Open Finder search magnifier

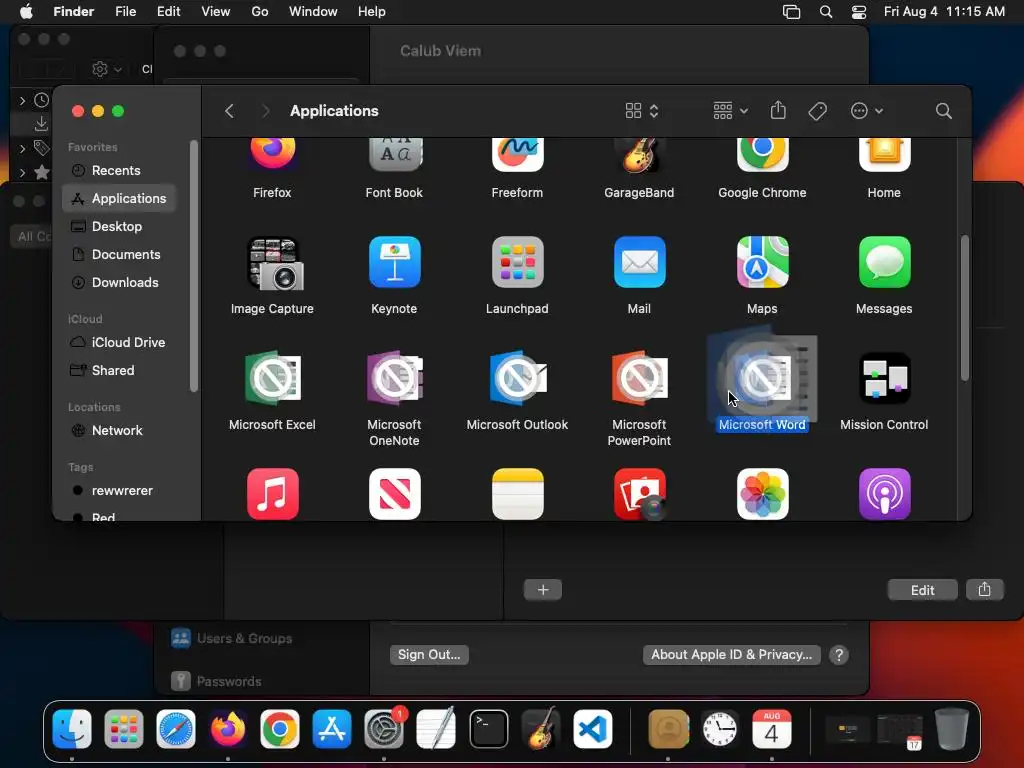tap(944, 111)
